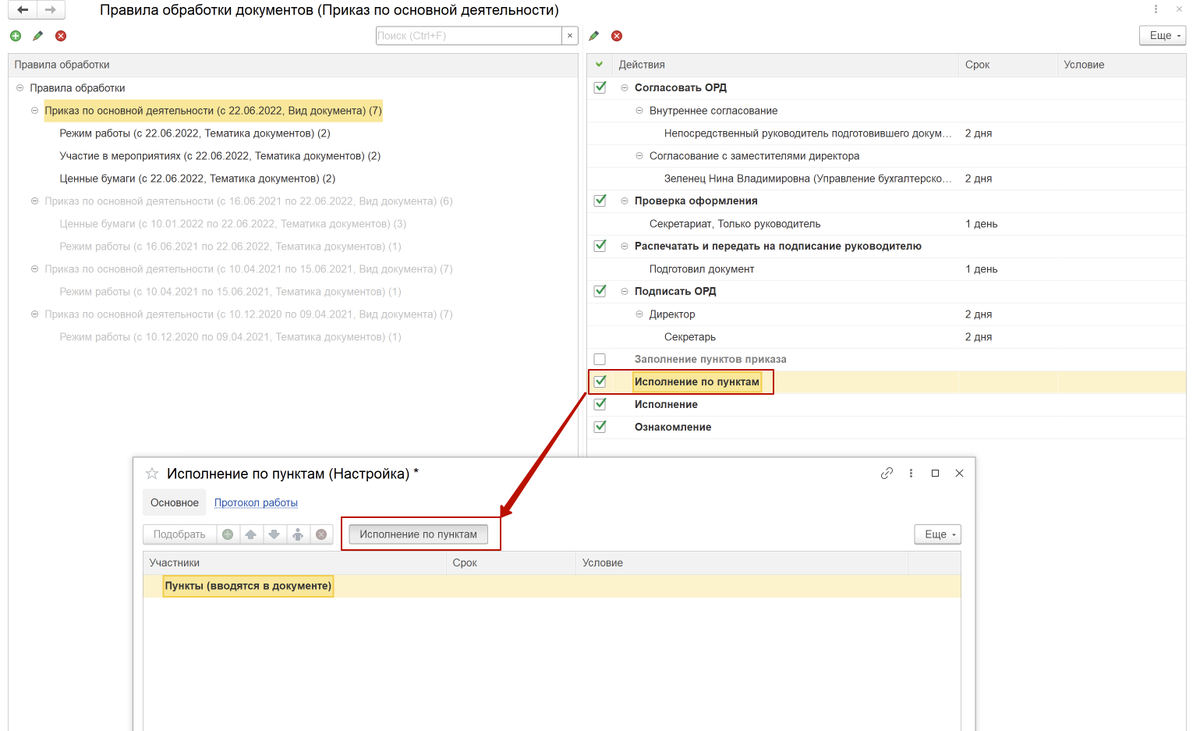Viewport: 1200px width, 731px height.
Task: Copy link using the dialog chain icon
Action: (886, 474)
